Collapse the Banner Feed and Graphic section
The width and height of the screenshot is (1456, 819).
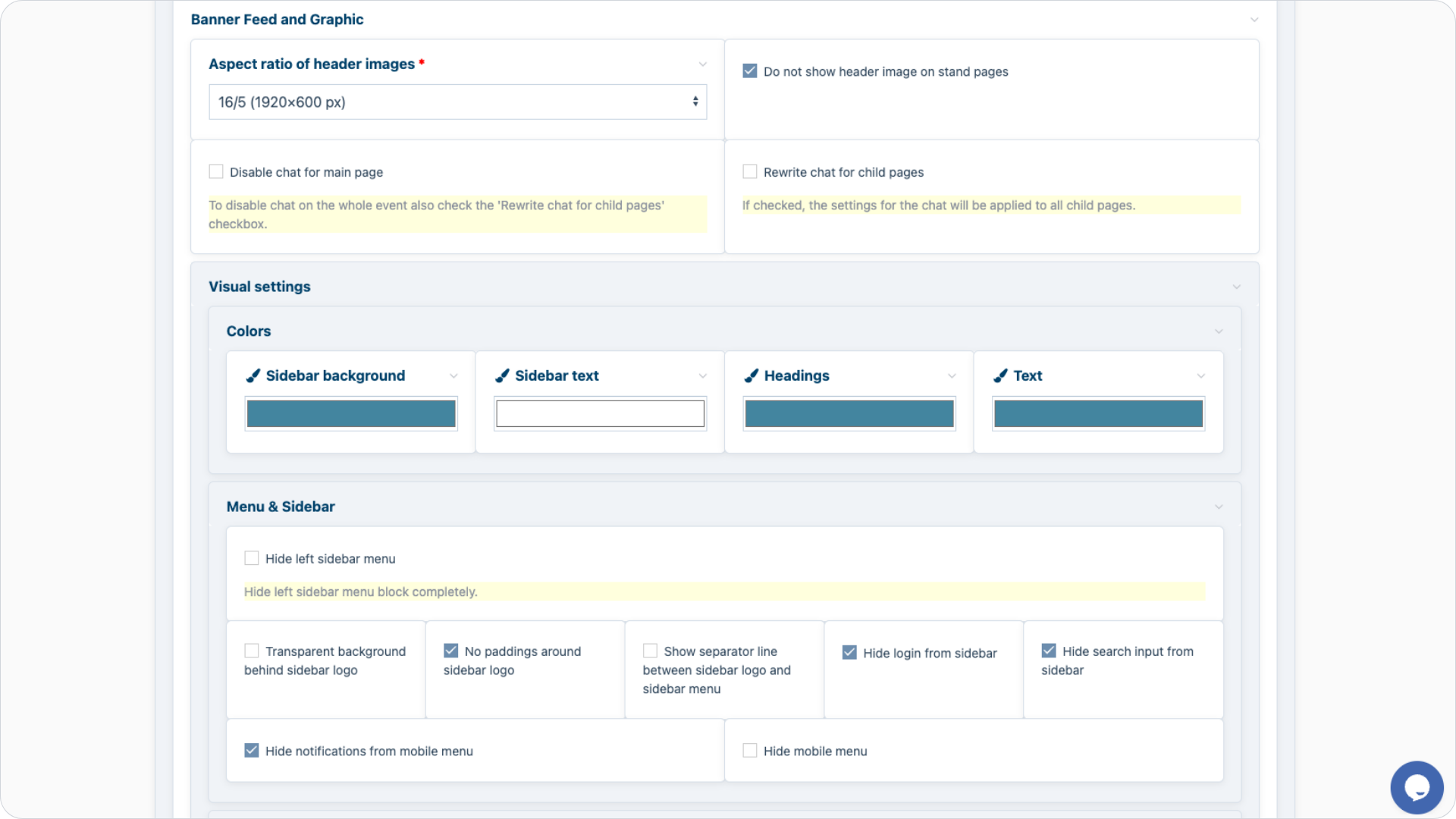(x=1254, y=20)
